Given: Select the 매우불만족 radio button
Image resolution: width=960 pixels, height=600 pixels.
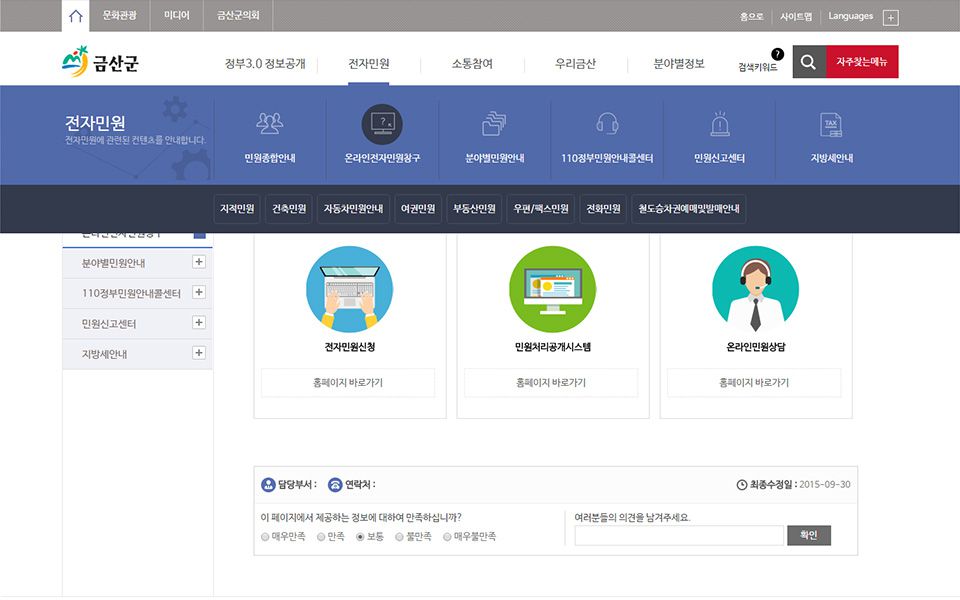Looking at the screenshot, I should tap(447, 537).
